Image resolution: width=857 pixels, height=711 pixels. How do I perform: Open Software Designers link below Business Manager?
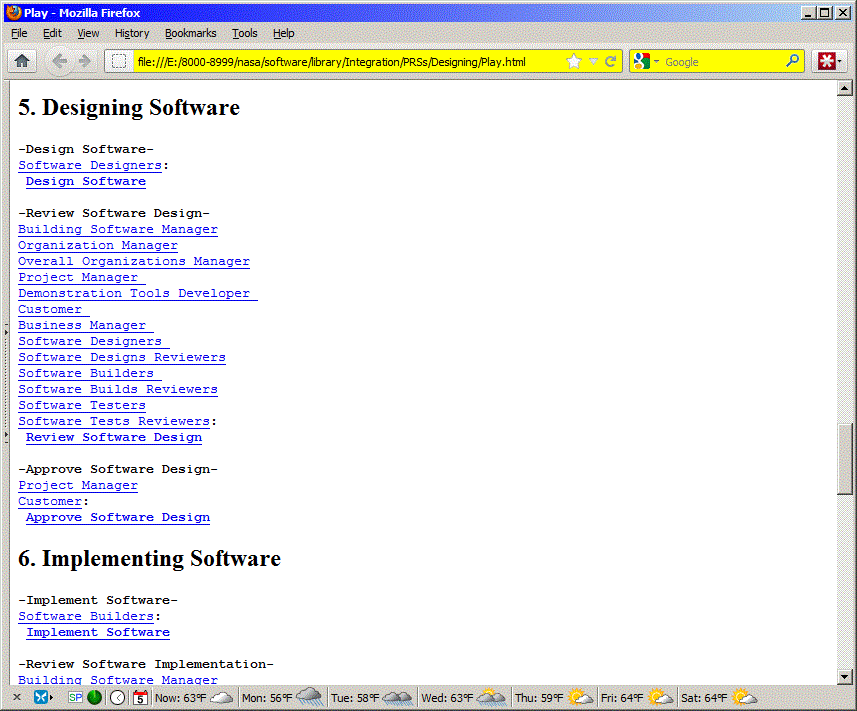tap(94, 341)
